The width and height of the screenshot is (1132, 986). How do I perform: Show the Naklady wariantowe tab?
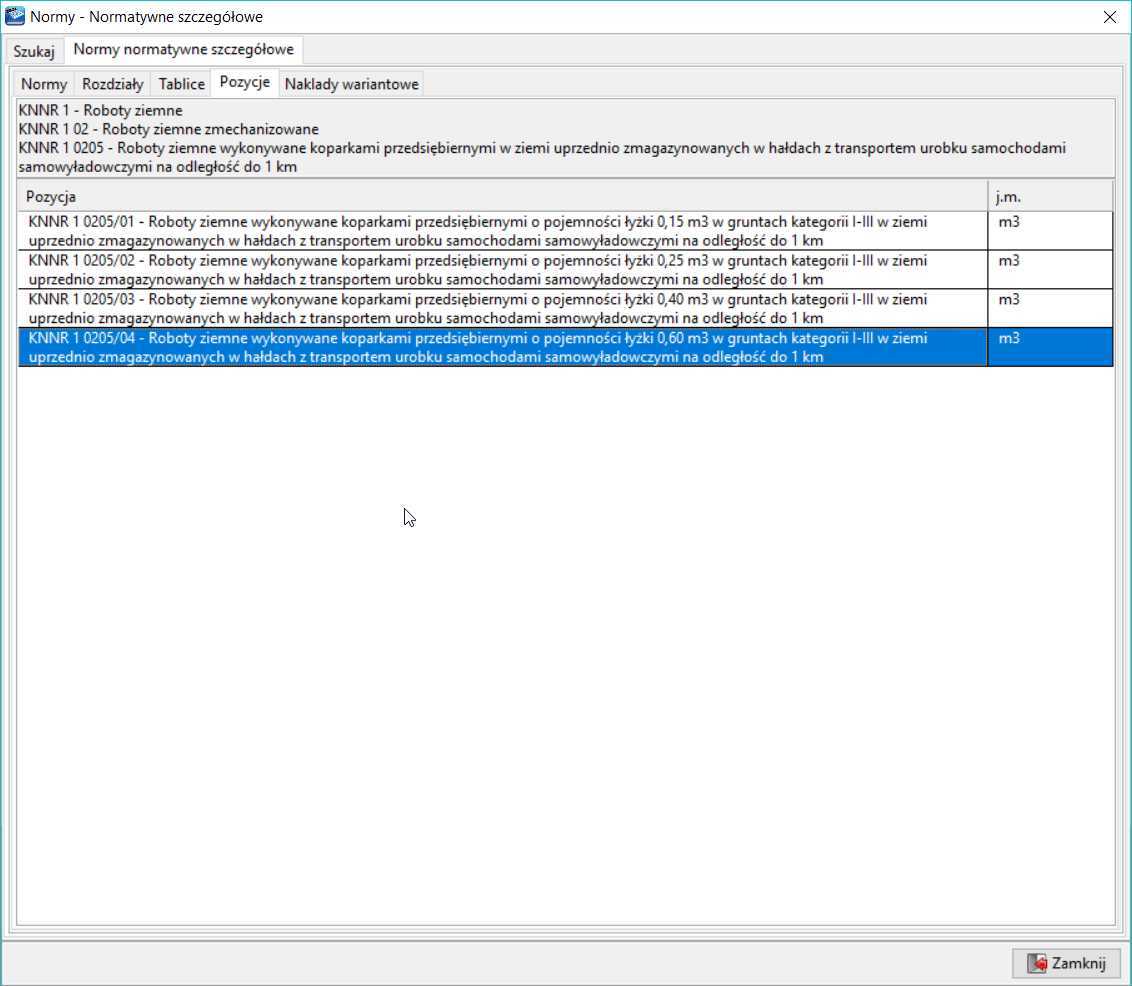point(351,85)
